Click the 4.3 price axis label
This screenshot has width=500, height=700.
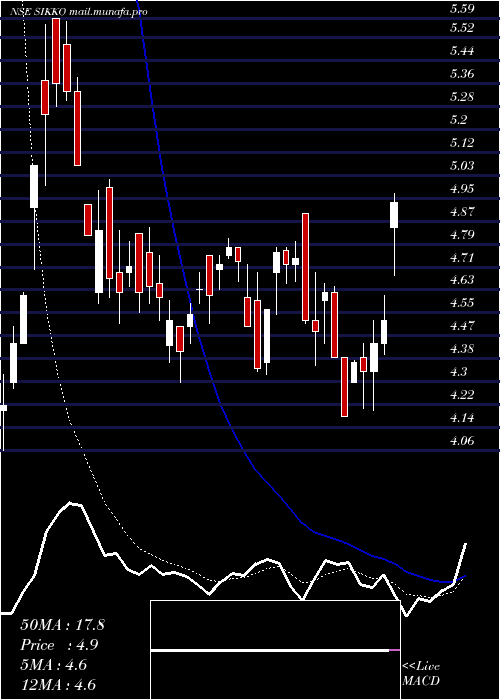pyautogui.click(x=458, y=372)
